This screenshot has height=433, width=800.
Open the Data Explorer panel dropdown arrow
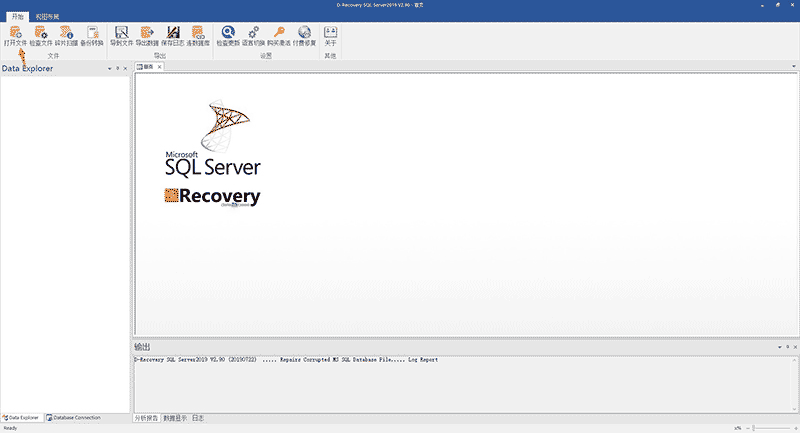(110, 68)
